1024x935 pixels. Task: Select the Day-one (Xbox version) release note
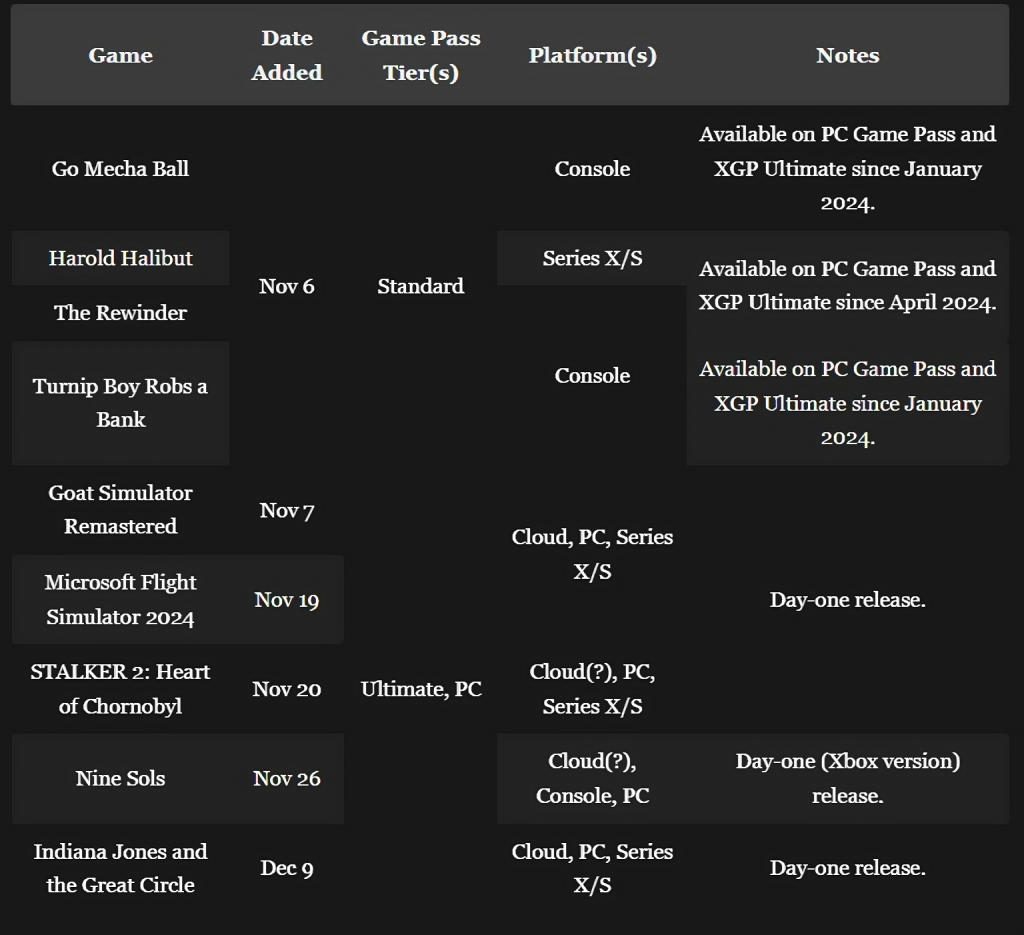tap(848, 778)
